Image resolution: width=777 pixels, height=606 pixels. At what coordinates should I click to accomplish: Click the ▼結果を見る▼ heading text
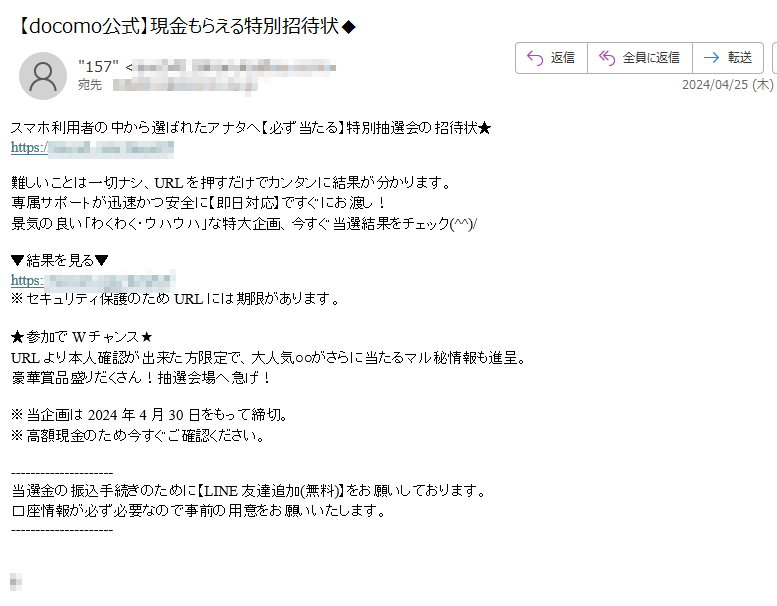click(x=59, y=260)
